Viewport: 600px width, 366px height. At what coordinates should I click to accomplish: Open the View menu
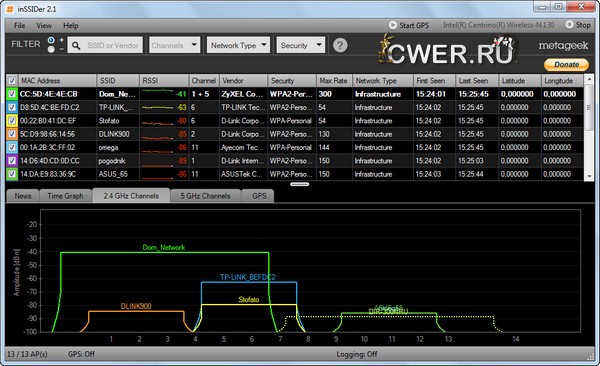(44, 26)
